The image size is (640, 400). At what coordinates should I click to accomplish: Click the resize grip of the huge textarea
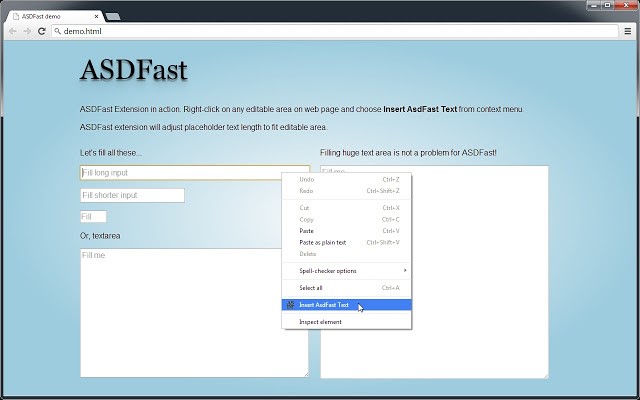point(546,376)
